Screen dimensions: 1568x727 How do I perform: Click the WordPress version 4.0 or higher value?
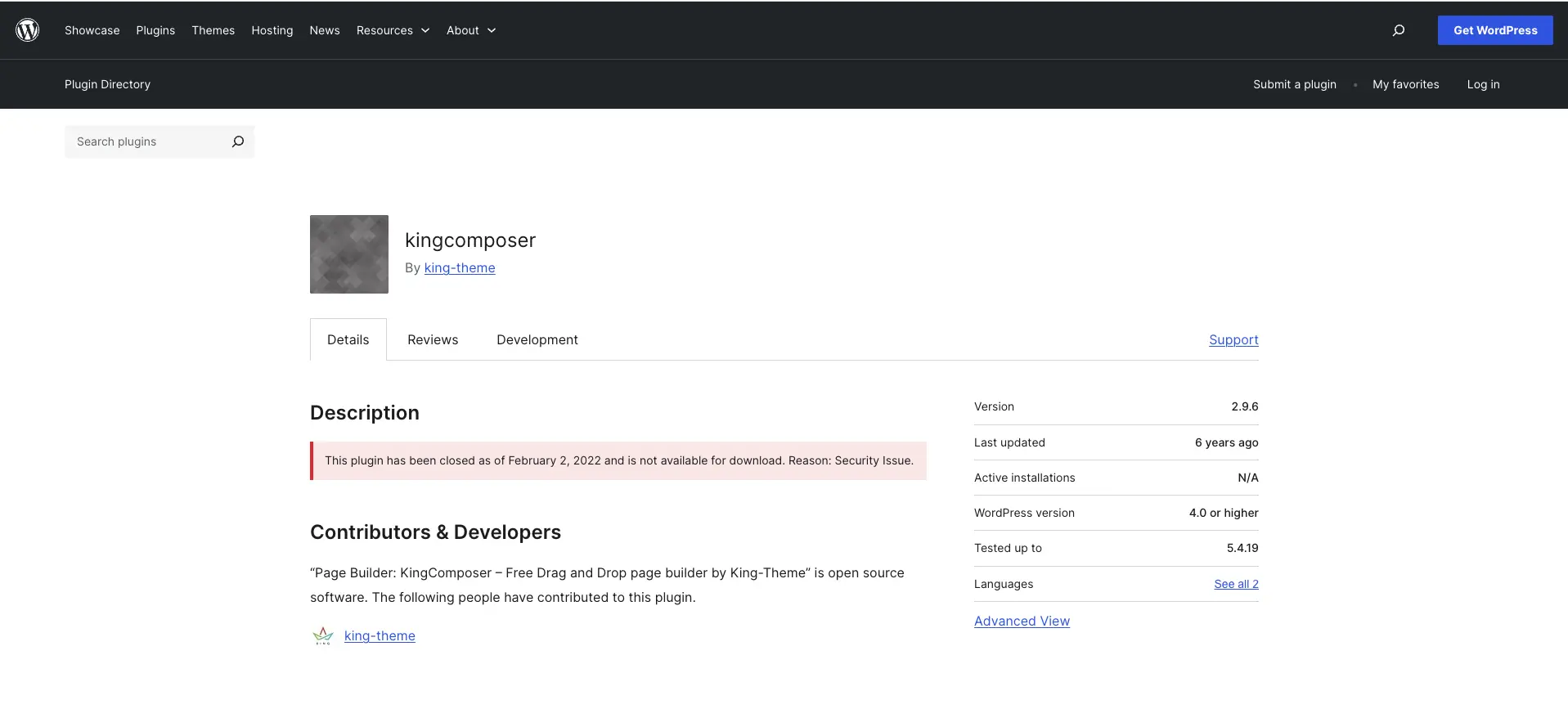click(1224, 513)
